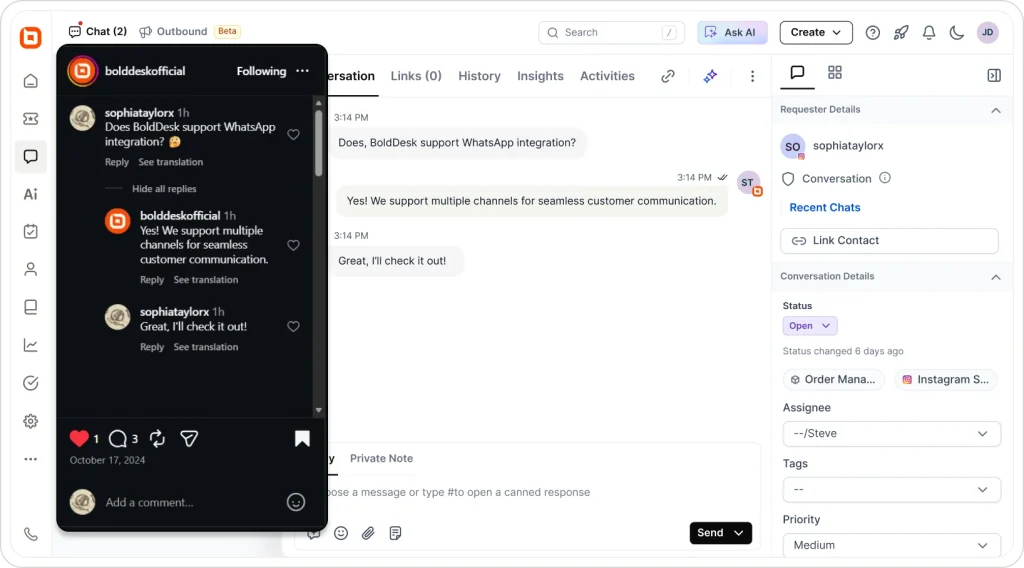Open the Status Open dropdown
The width and height of the screenshot is (1024, 568).
[810, 326]
